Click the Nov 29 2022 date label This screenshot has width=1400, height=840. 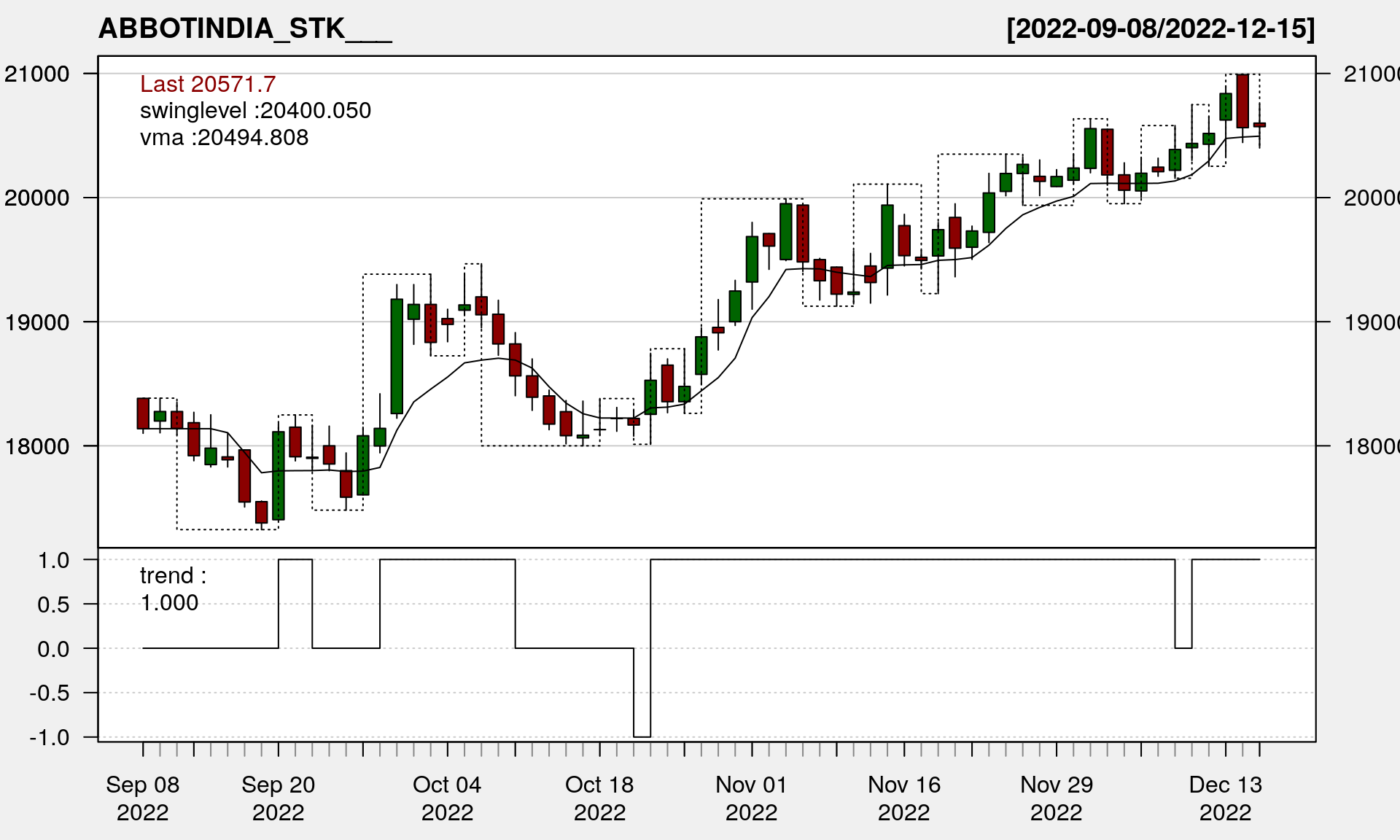coord(1056,798)
